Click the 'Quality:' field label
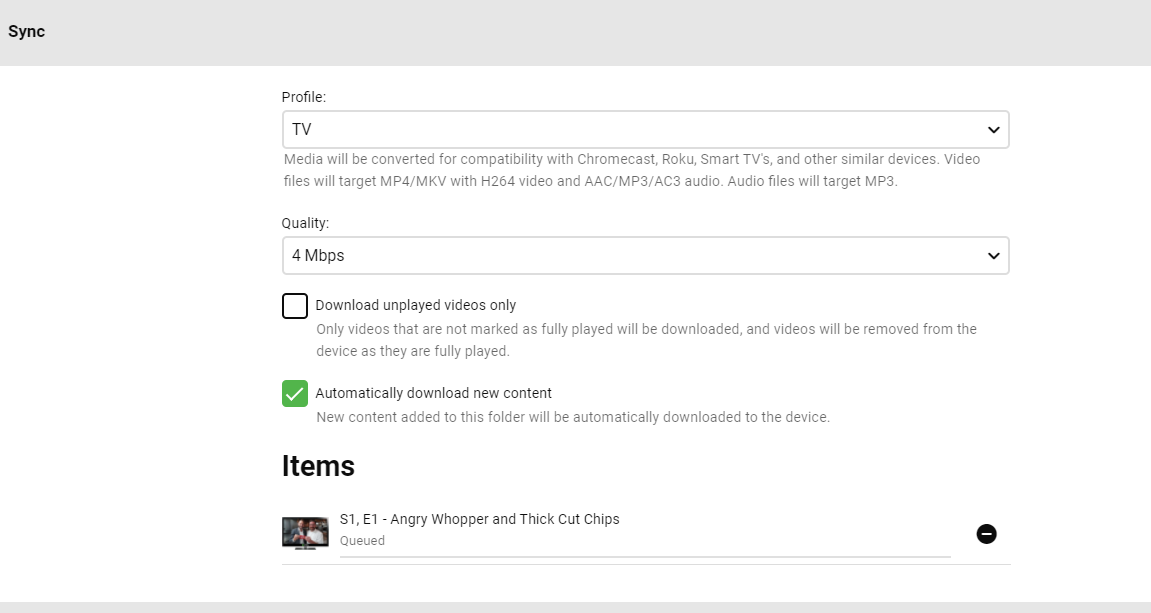The image size is (1151, 613). 305,223
